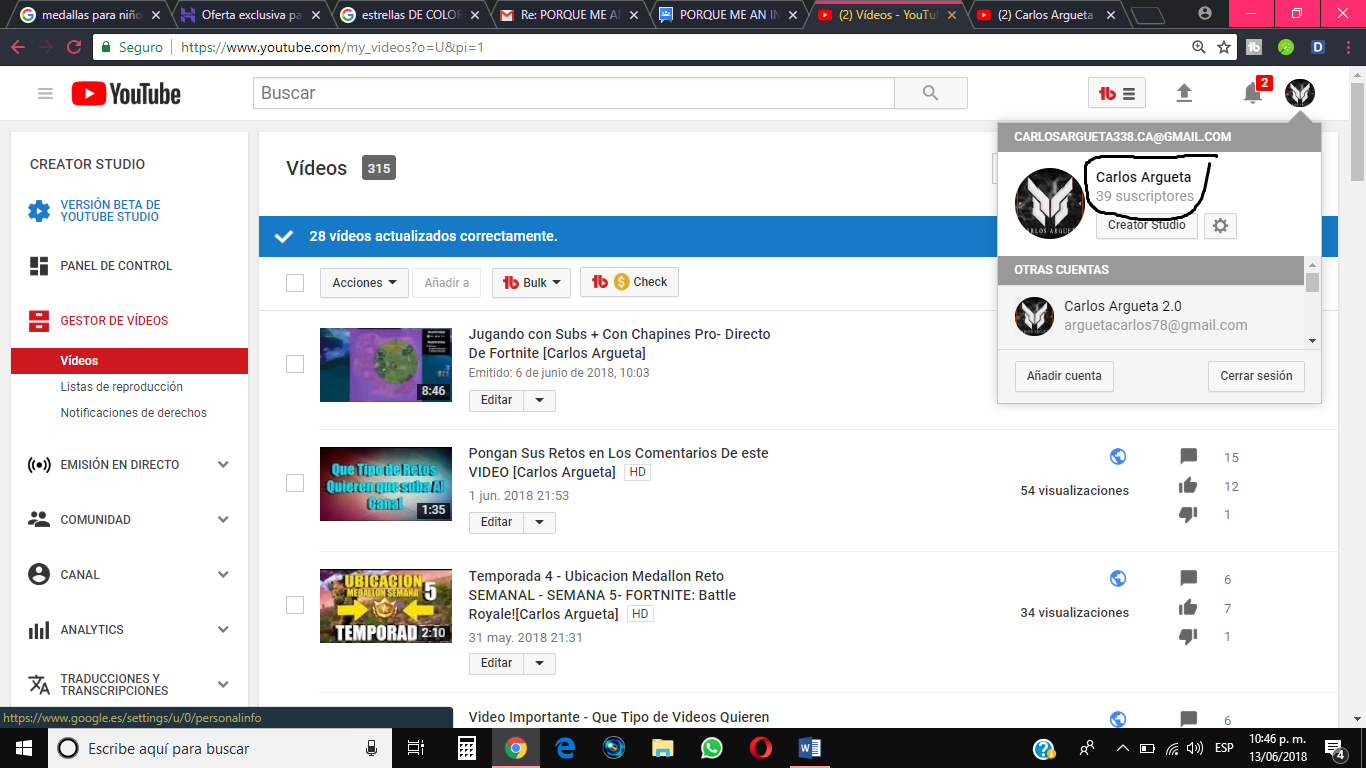
Task: Go to the YouTube home logo
Action: [x=126, y=94]
